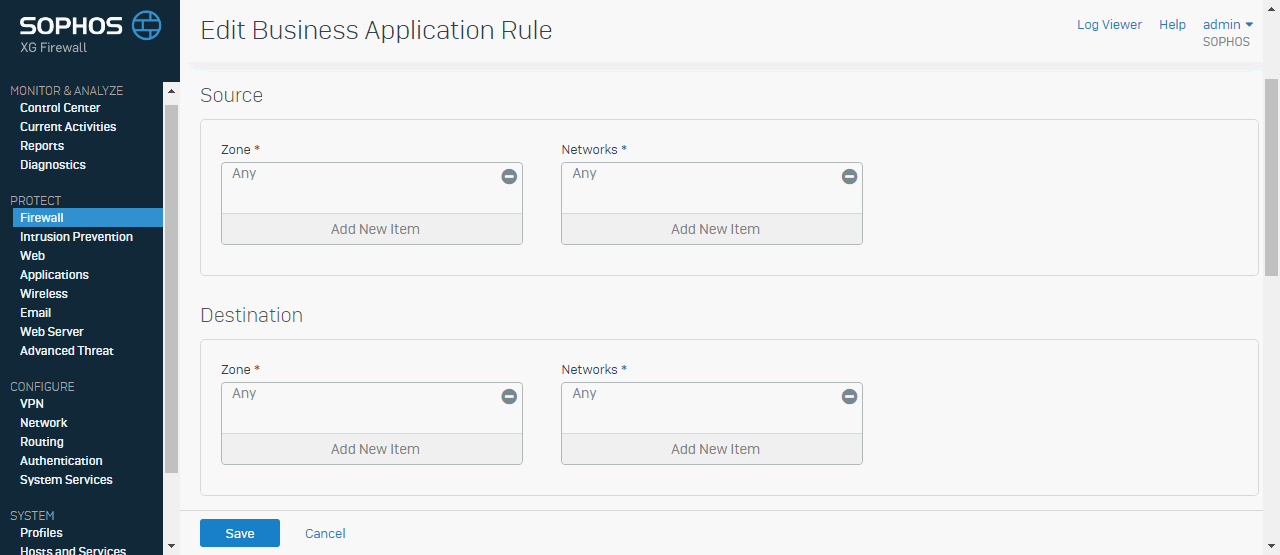This screenshot has width=1280, height=555.
Task: Open the Help link
Action: (x=1172, y=25)
